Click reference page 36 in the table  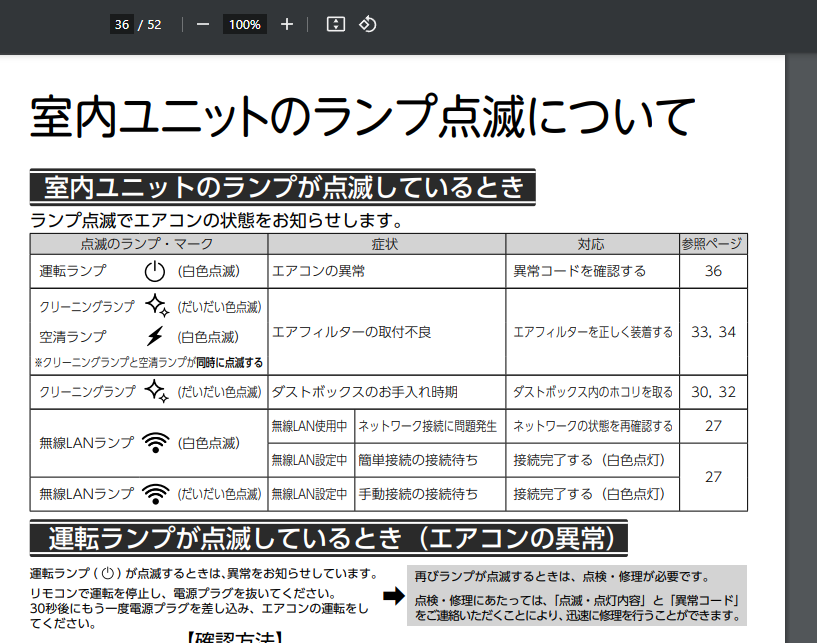tap(712, 271)
